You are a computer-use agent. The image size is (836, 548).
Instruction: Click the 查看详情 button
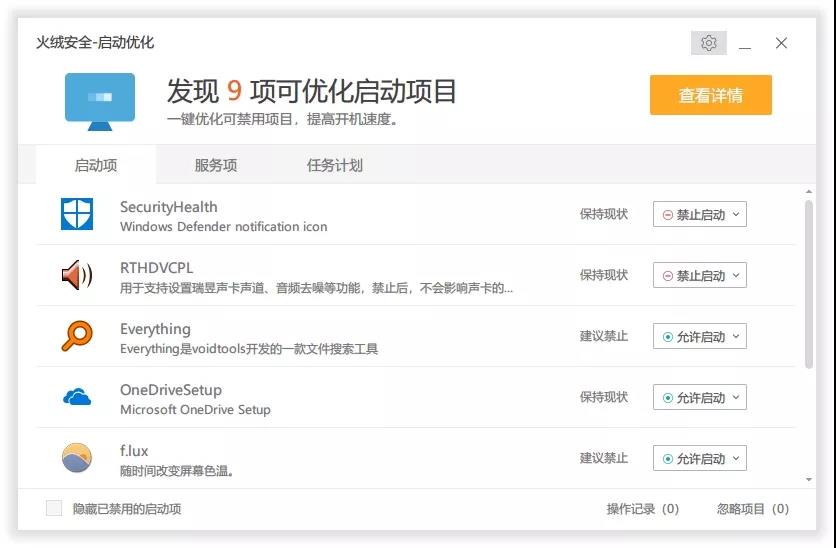[711, 95]
